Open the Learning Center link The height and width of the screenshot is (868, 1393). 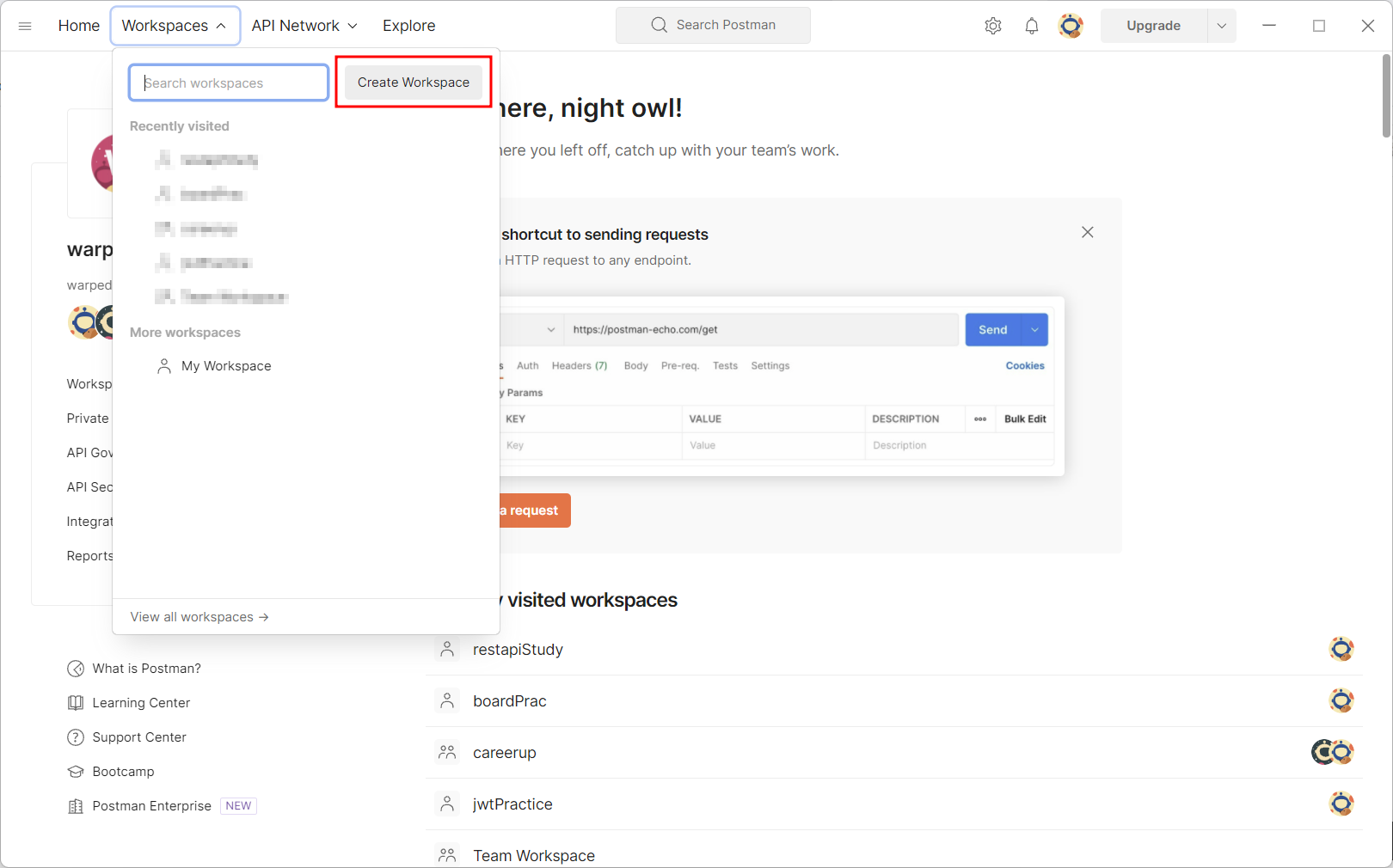(141, 703)
